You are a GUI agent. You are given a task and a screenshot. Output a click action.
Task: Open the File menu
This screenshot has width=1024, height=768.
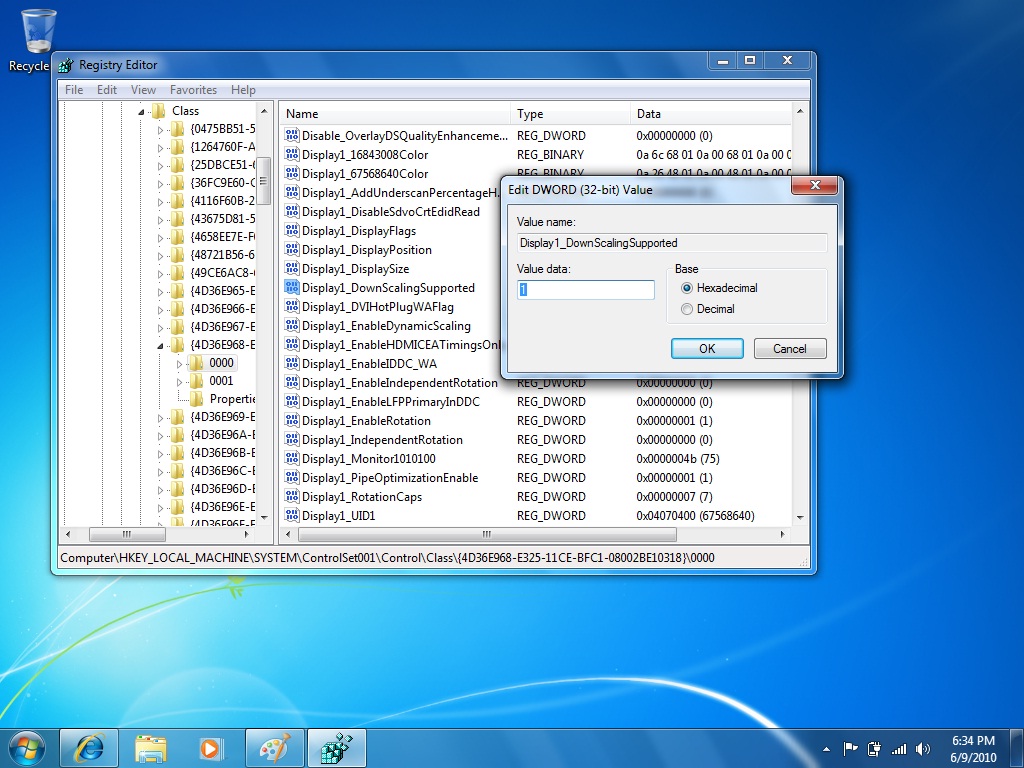[x=74, y=90]
